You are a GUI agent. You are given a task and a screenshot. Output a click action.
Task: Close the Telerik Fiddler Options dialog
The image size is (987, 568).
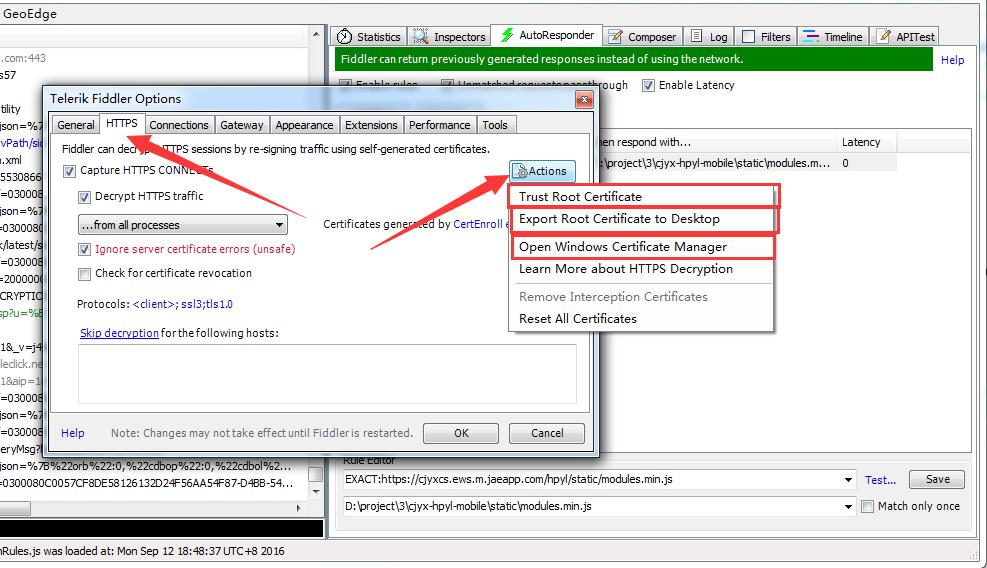584,99
